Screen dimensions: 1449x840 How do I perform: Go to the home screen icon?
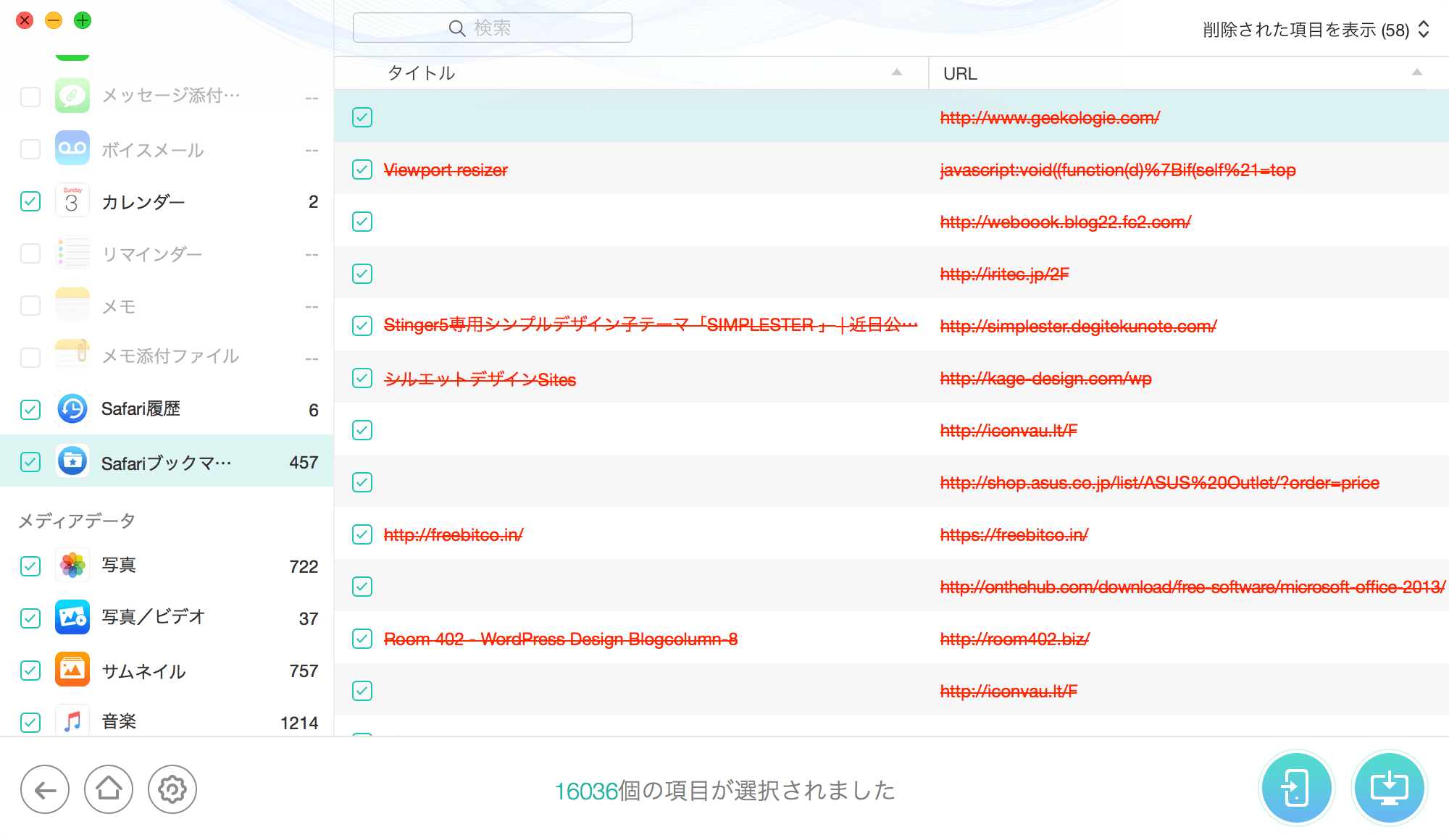tap(109, 789)
